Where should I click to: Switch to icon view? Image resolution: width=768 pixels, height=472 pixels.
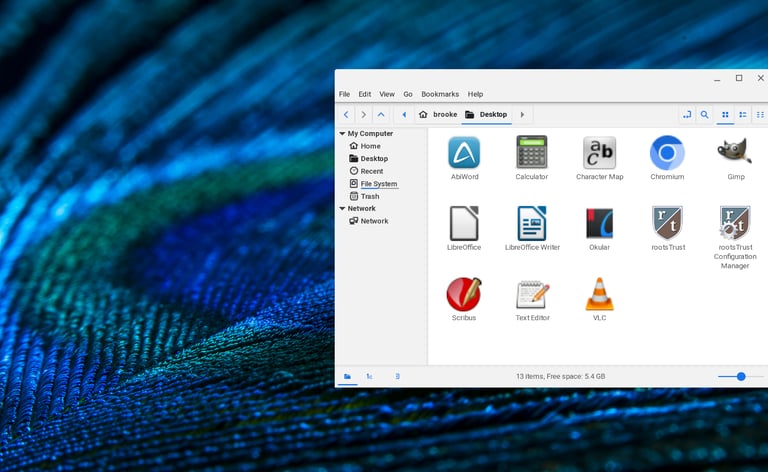(725, 115)
